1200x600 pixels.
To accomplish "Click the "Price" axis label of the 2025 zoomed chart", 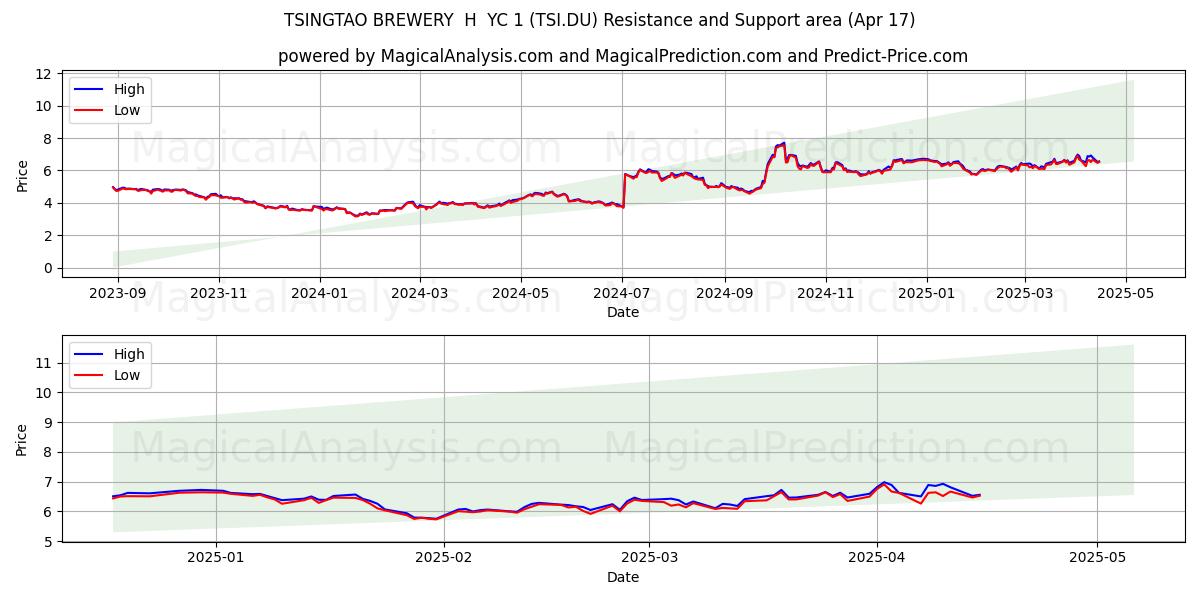I will click(22, 440).
